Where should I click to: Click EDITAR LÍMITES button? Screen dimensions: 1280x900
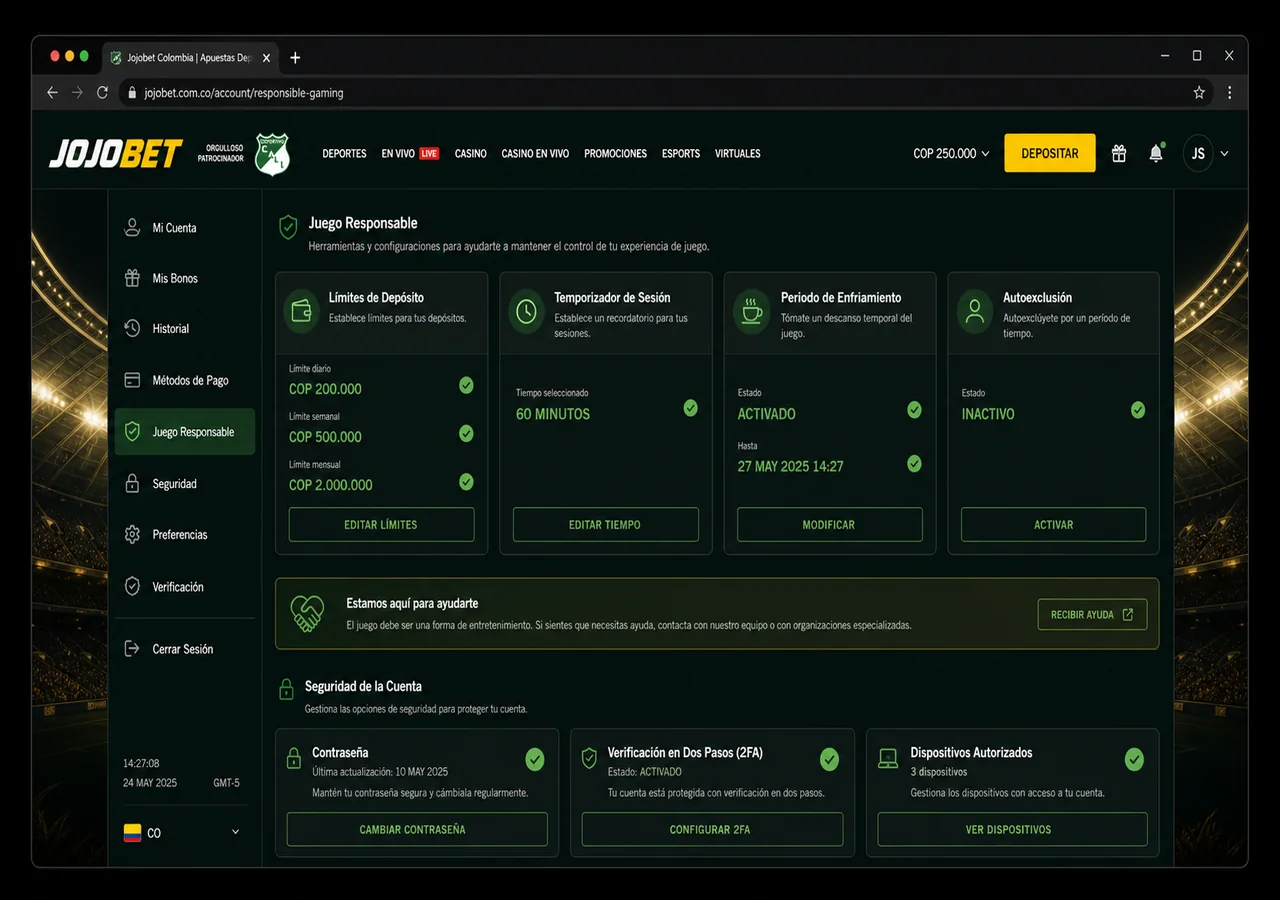[381, 524]
